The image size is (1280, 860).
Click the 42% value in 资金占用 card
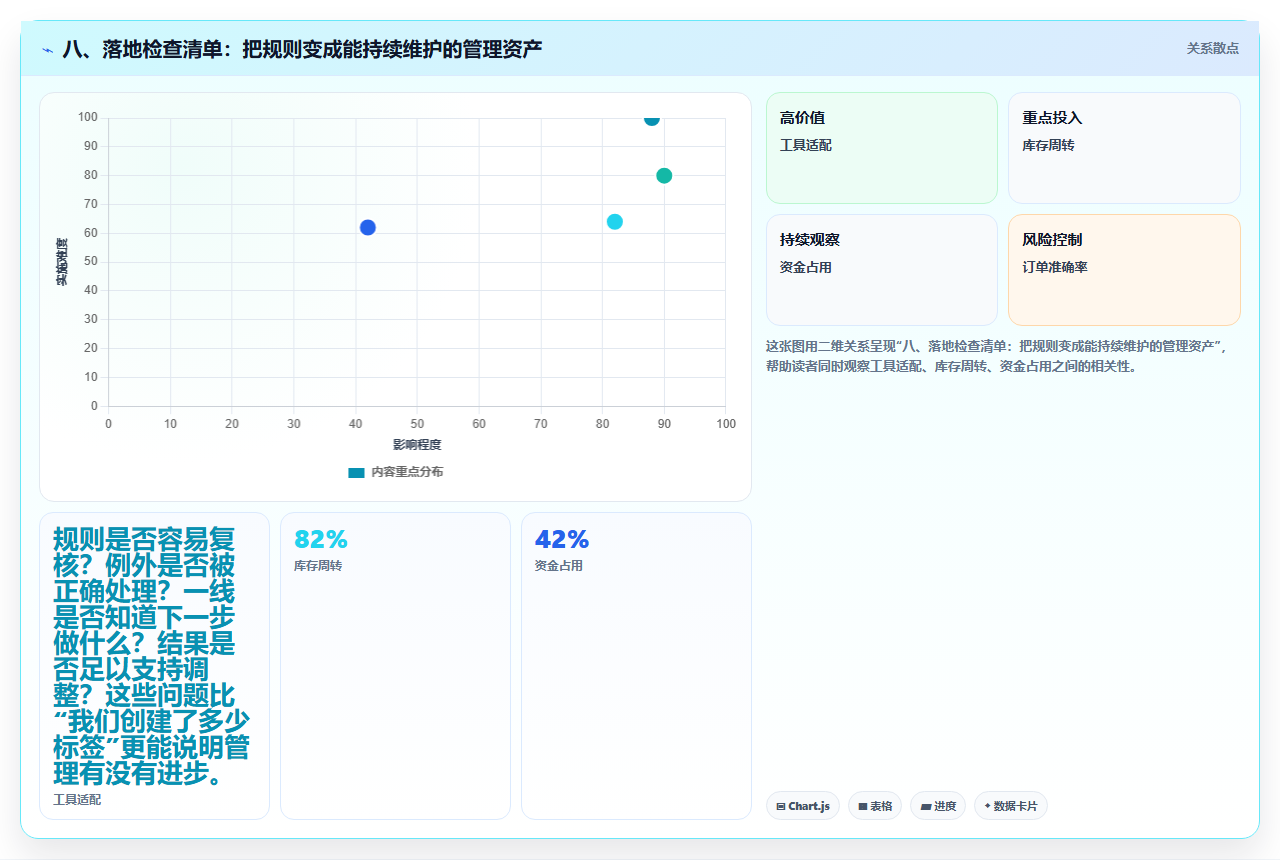tap(562, 540)
